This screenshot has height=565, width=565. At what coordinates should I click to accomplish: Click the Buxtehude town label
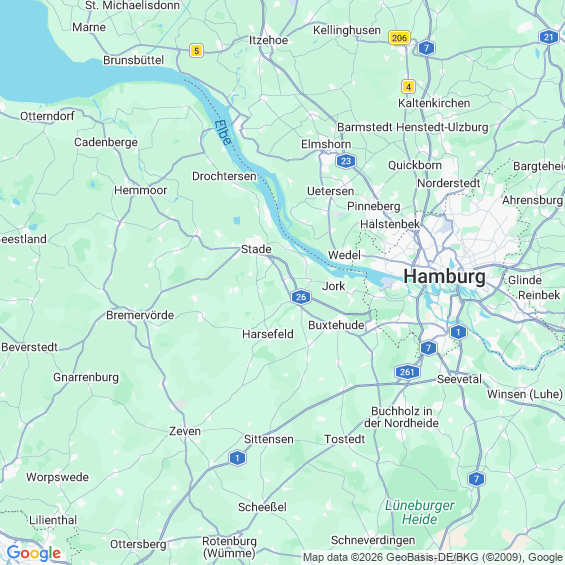(336, 325)
